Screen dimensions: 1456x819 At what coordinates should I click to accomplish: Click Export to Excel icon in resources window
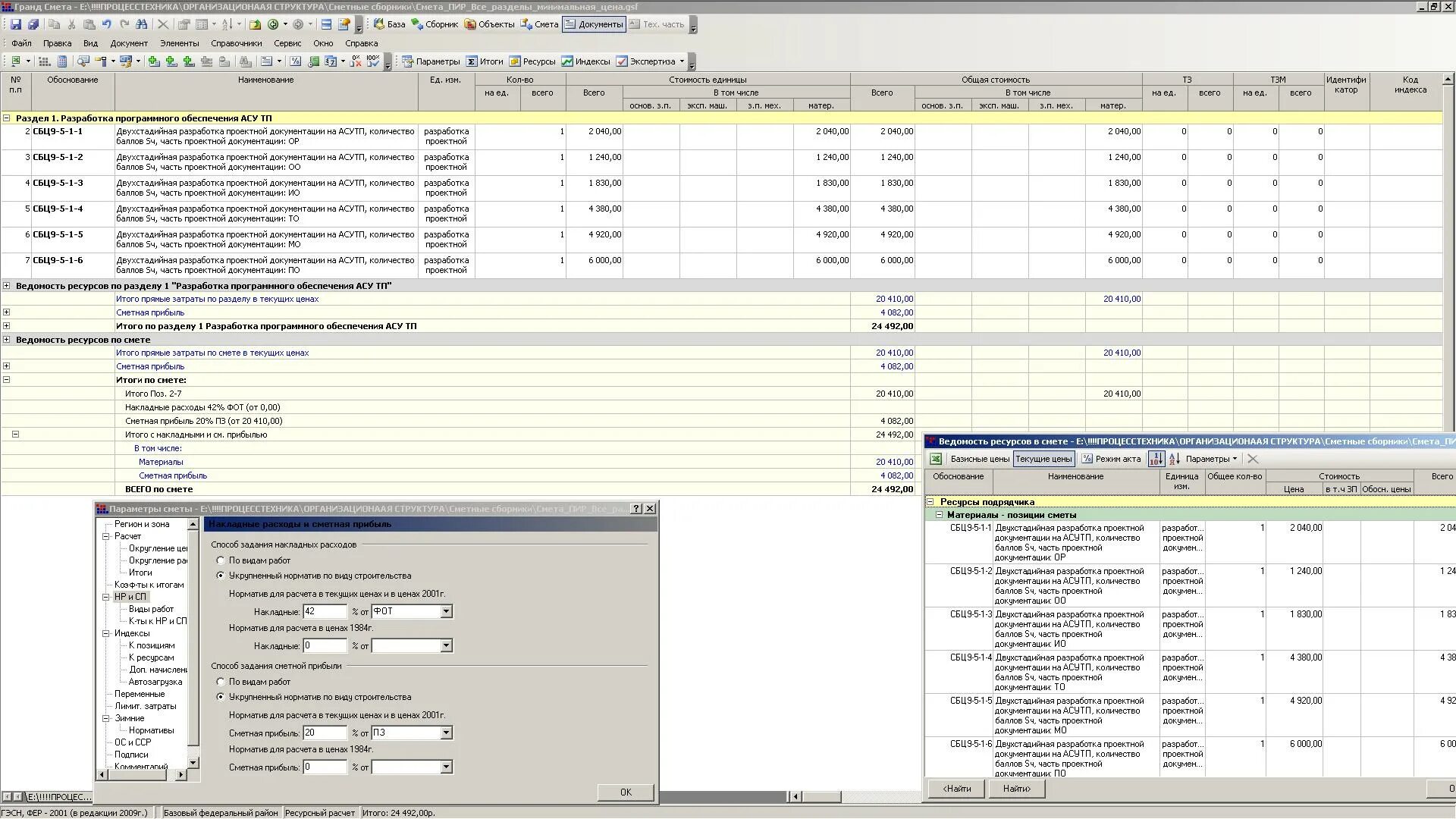tap(936, 459)
